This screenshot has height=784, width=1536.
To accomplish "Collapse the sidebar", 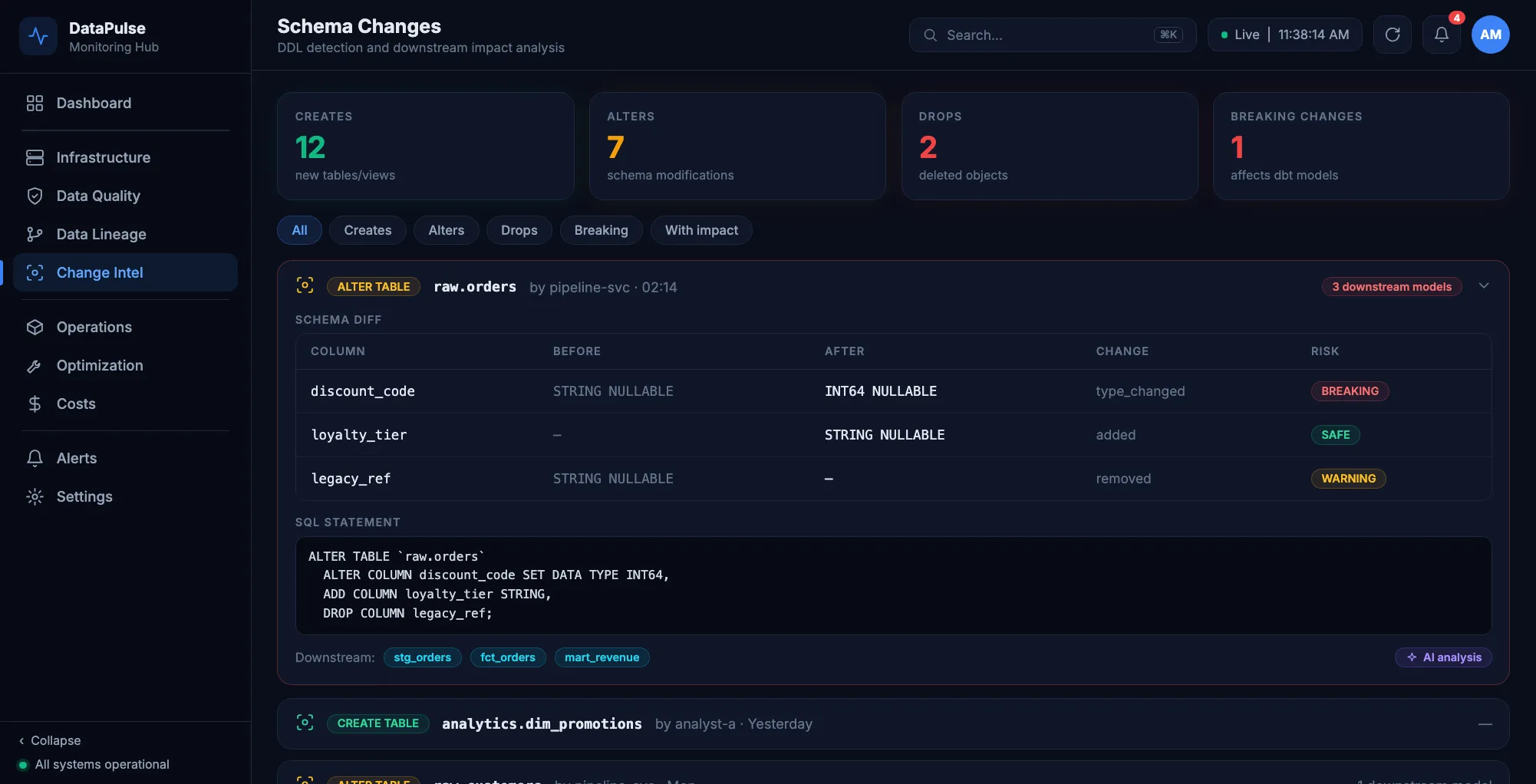I will point(50,740).
